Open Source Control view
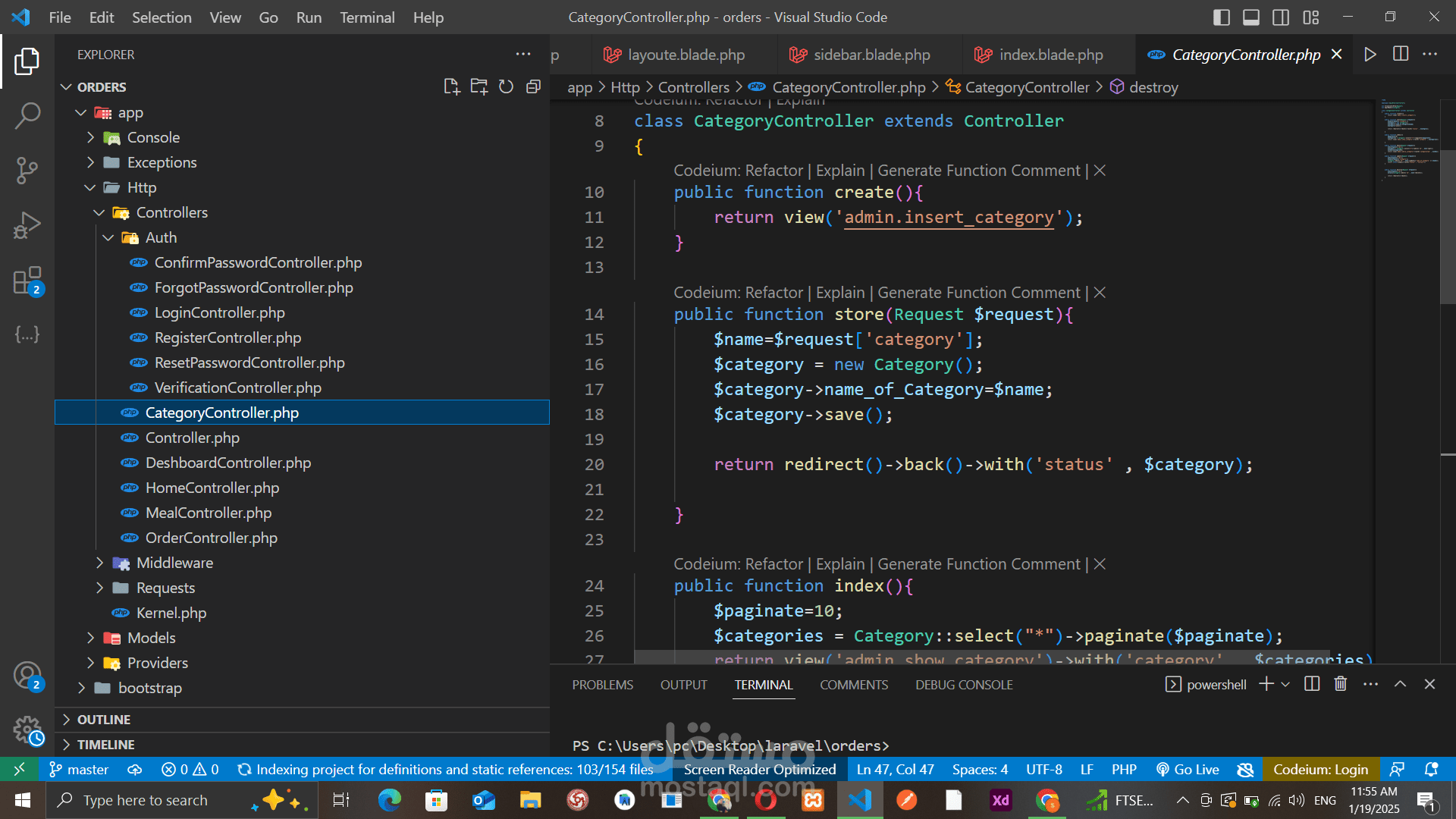The height and width of the screenshot is (819, 1456). pos(27,171)
